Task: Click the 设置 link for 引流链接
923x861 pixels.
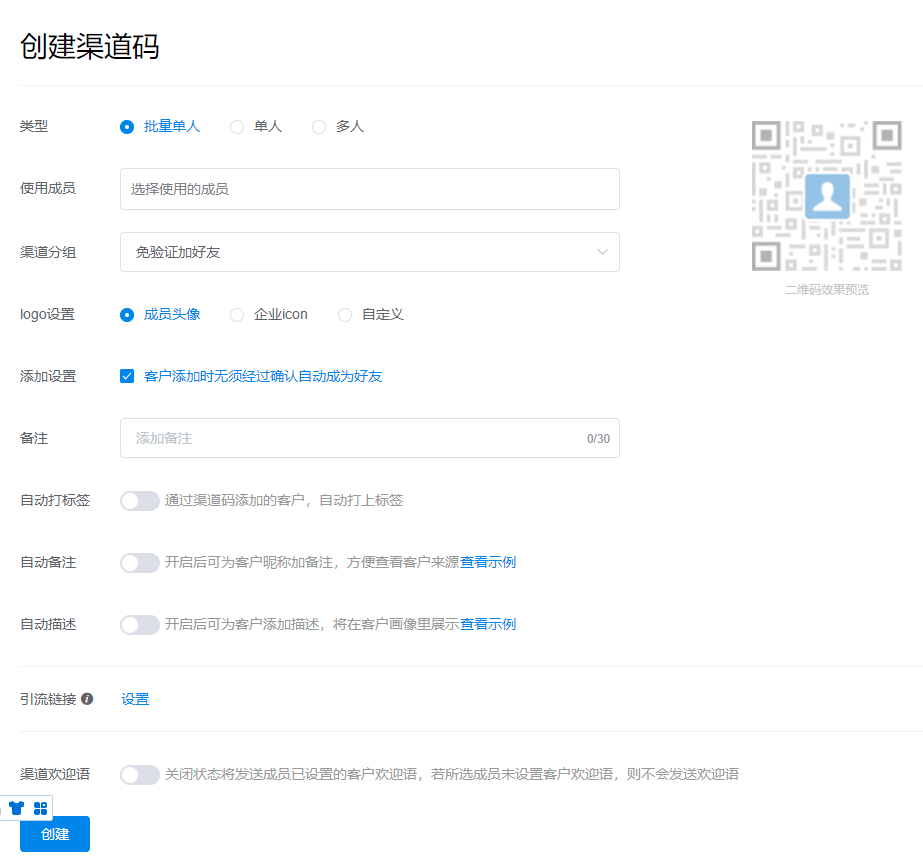Action: pos(135,699)
